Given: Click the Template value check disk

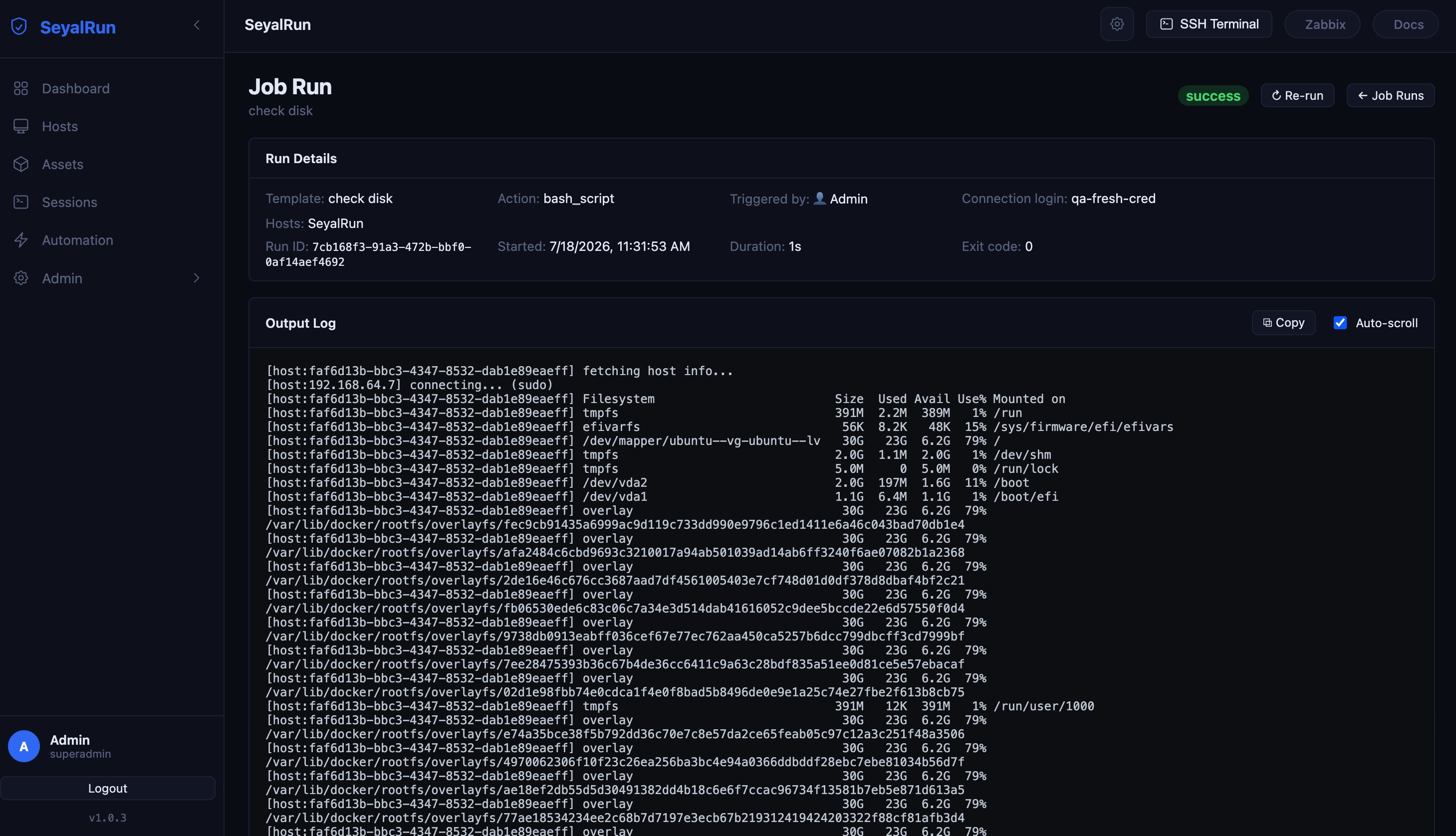Looking at the screenshot, I should (x=360, y=199).
